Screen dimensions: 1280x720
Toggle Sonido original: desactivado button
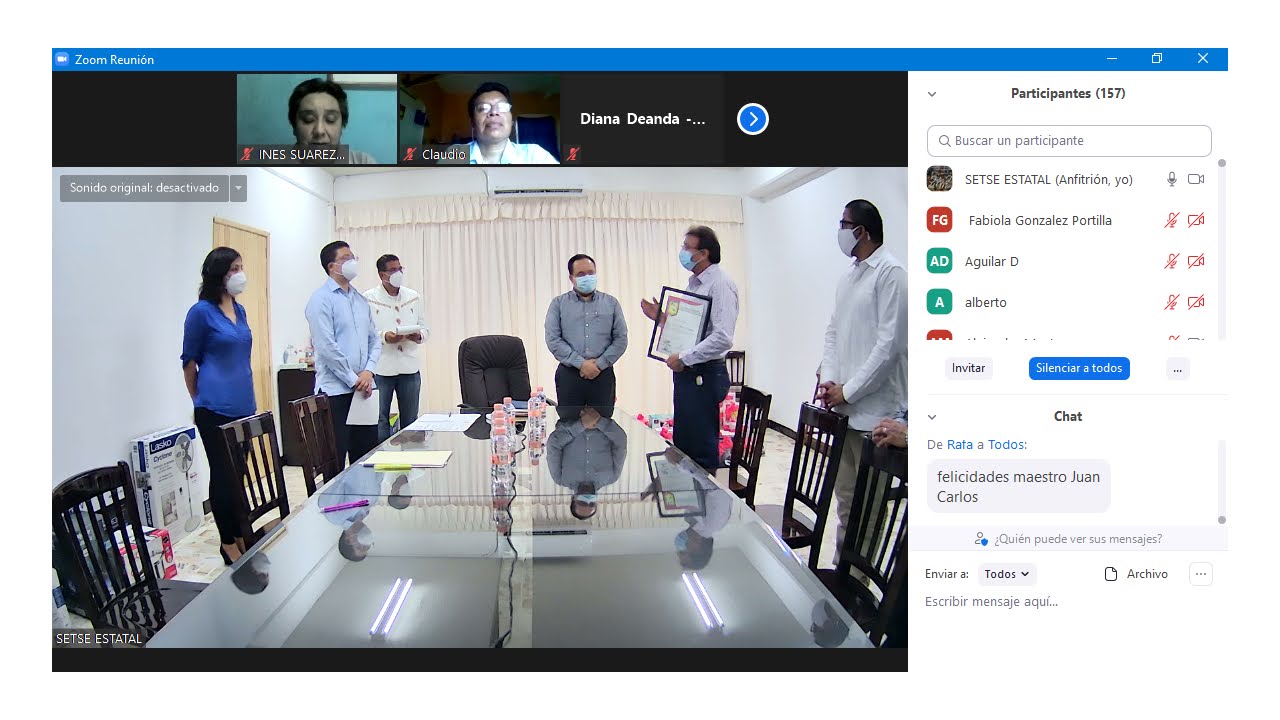[x=144, y=188]
